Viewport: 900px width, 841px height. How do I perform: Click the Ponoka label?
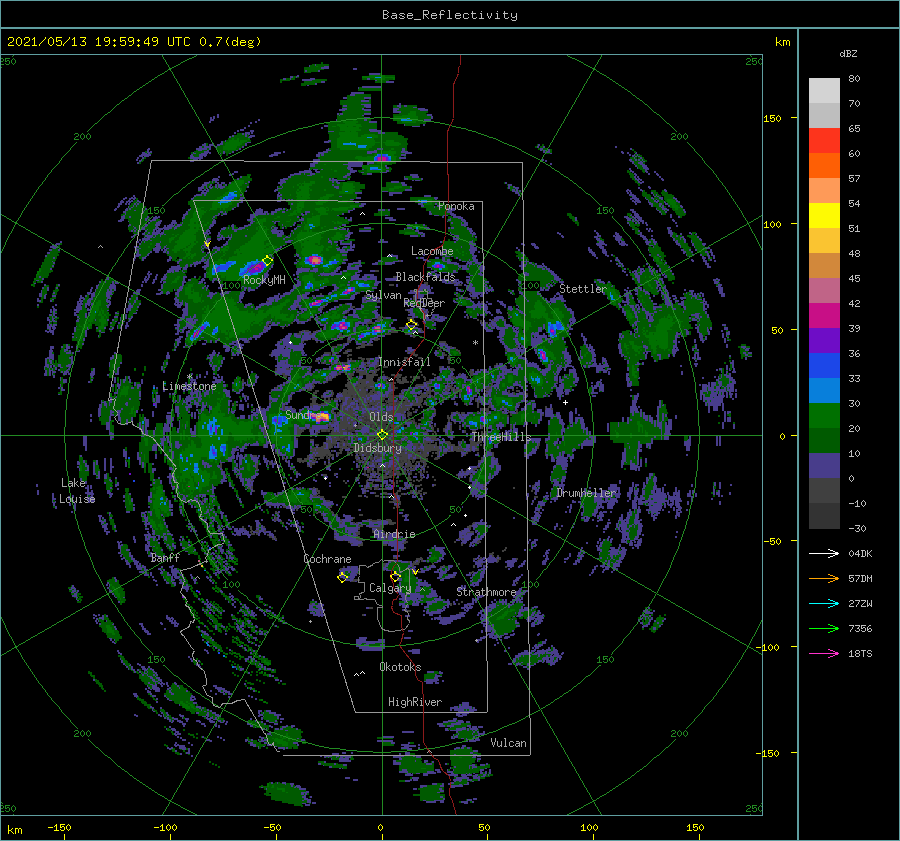pos(456,206)
